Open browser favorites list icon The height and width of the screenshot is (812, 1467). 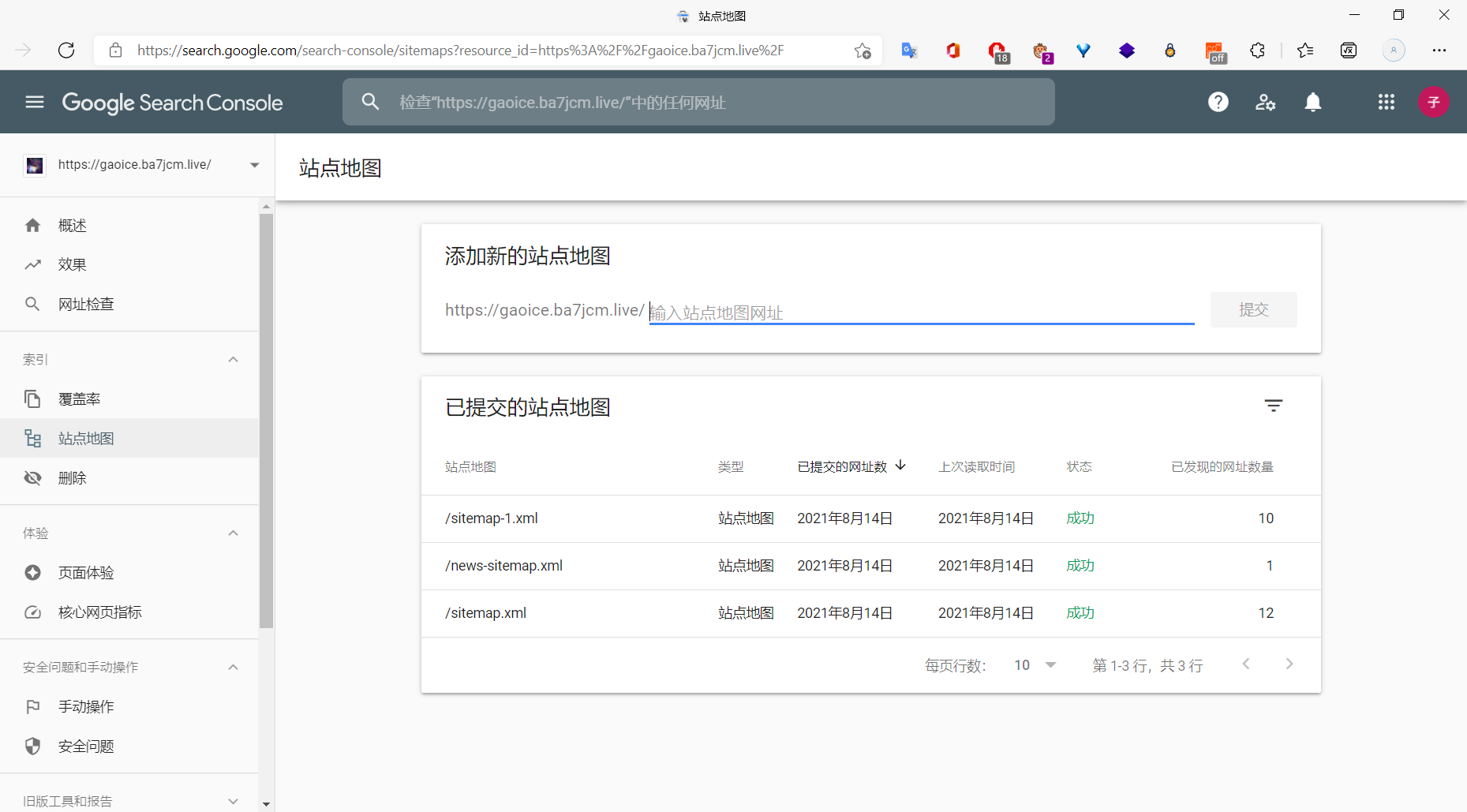pyautogui.click(x=1305, y=51)
